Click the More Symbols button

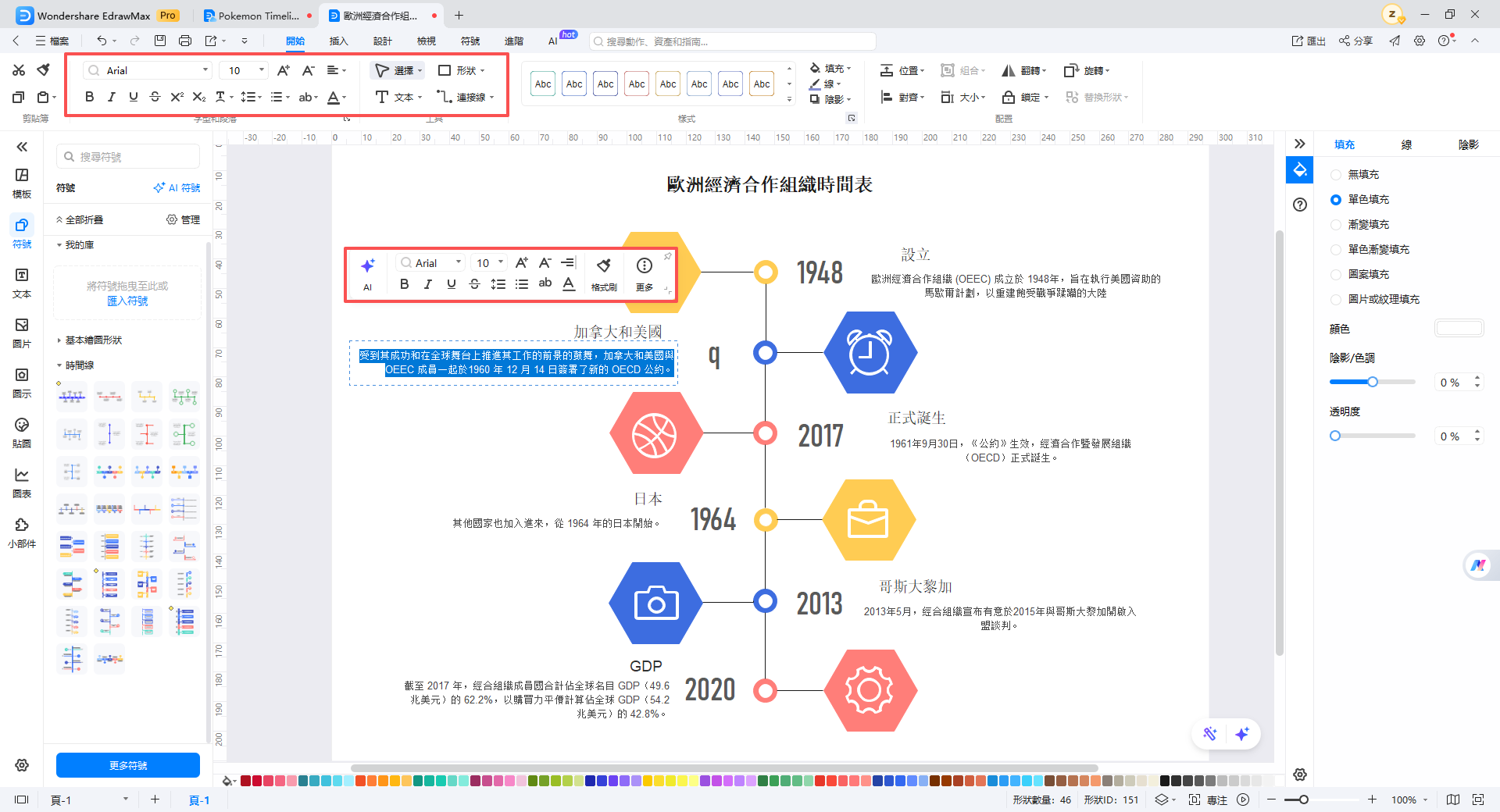[x=128, y=765]
